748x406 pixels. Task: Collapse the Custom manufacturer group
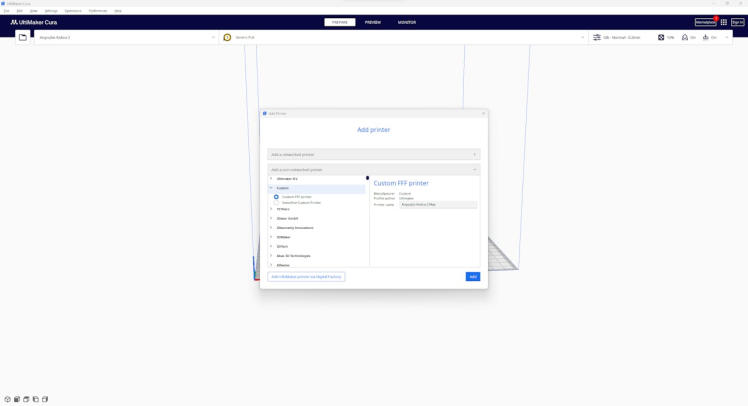271,188
